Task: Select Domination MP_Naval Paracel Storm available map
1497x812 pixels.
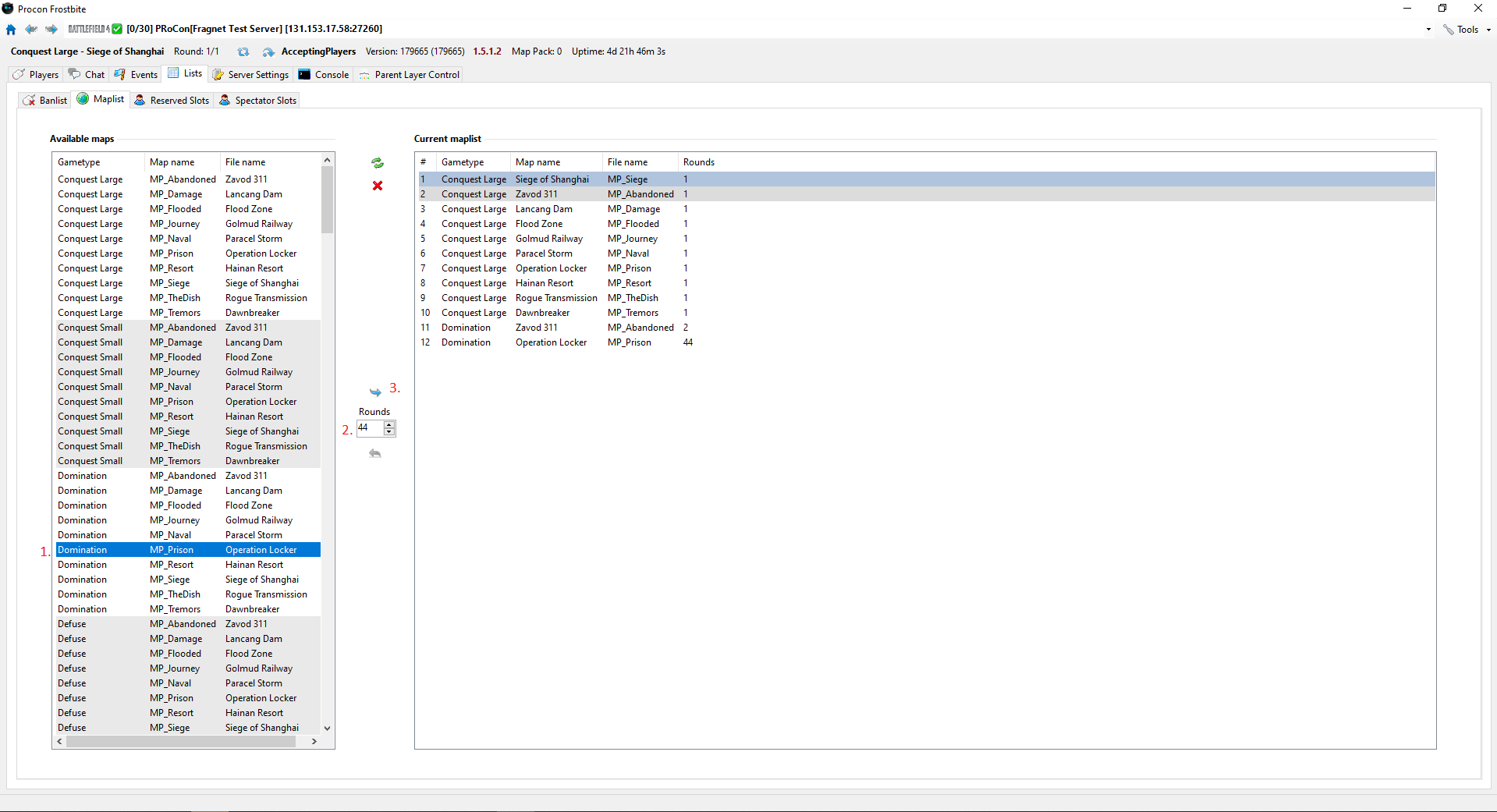Action: 187,535
